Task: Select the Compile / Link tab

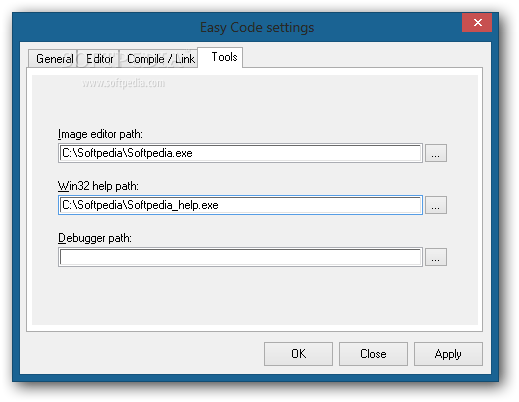Action: click(x=159, y=59)
